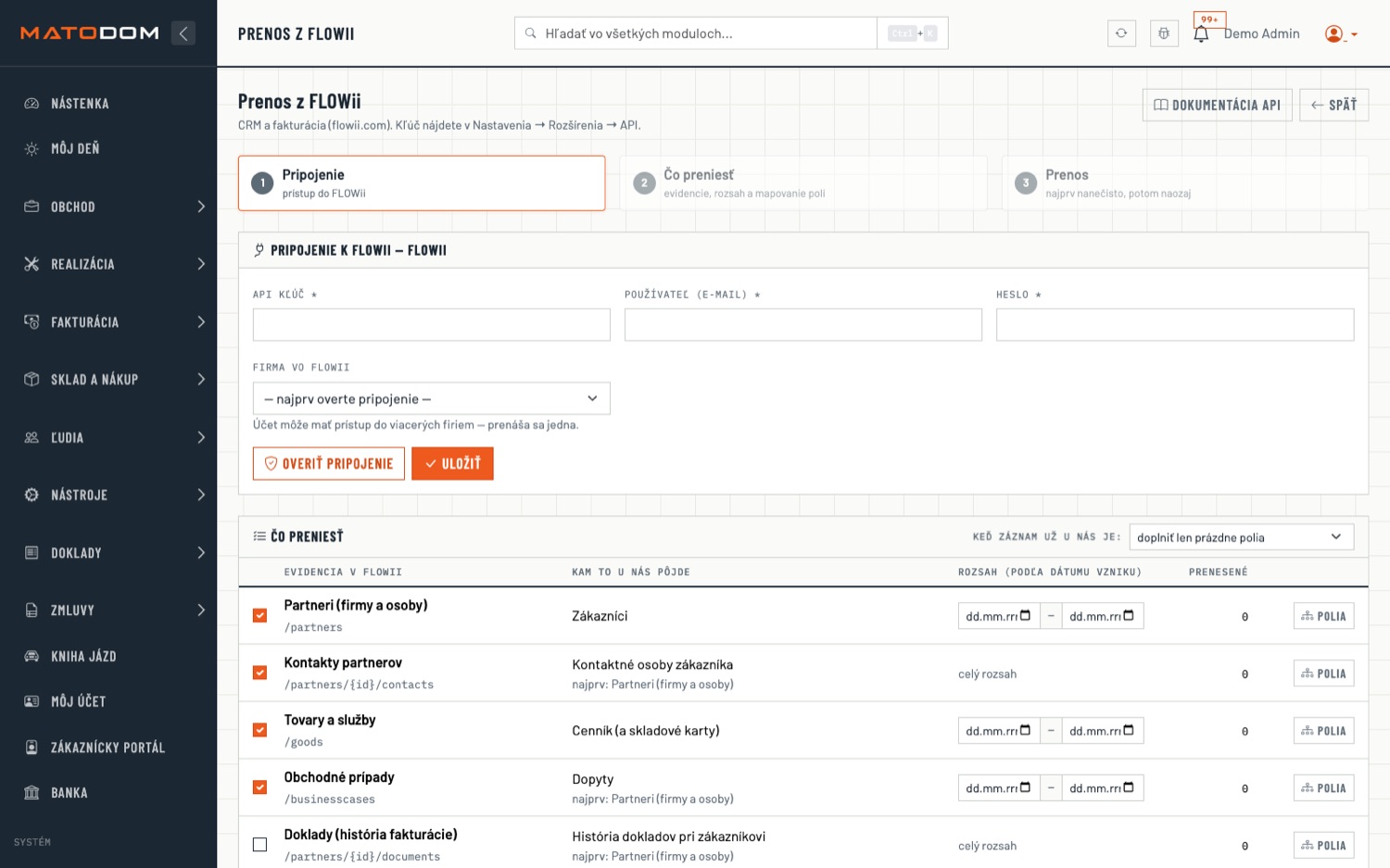Open calendar picker for Partneri start date
The width and height of the screenshot is (1390, 868).
click(x=1025, y=615)
